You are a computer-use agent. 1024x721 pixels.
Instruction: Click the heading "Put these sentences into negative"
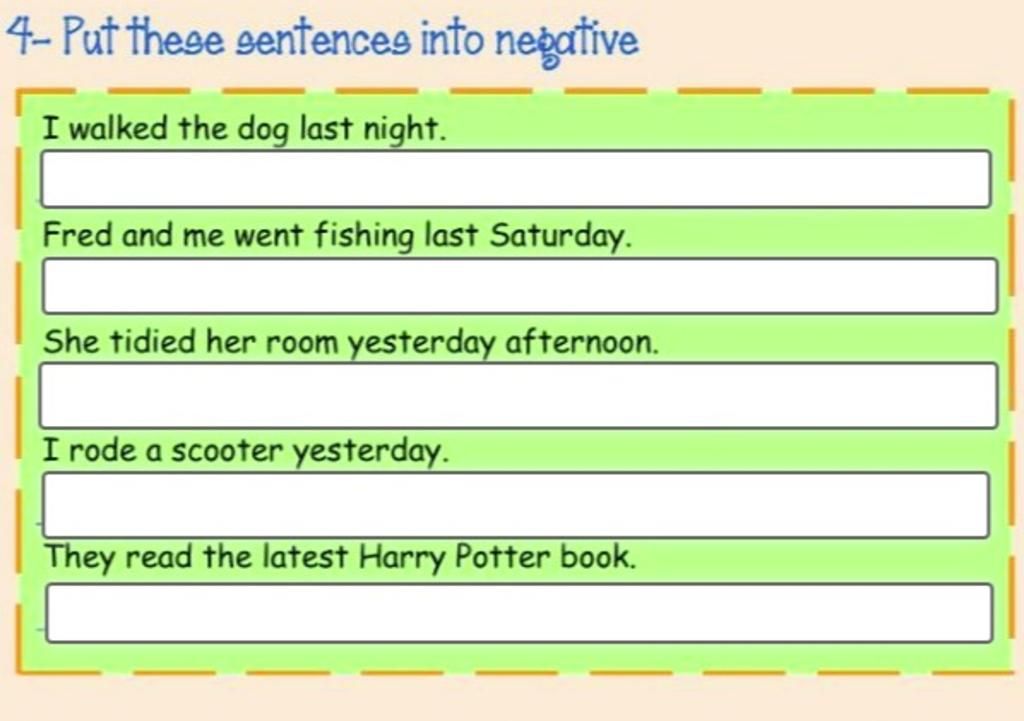tap(351, 40)
